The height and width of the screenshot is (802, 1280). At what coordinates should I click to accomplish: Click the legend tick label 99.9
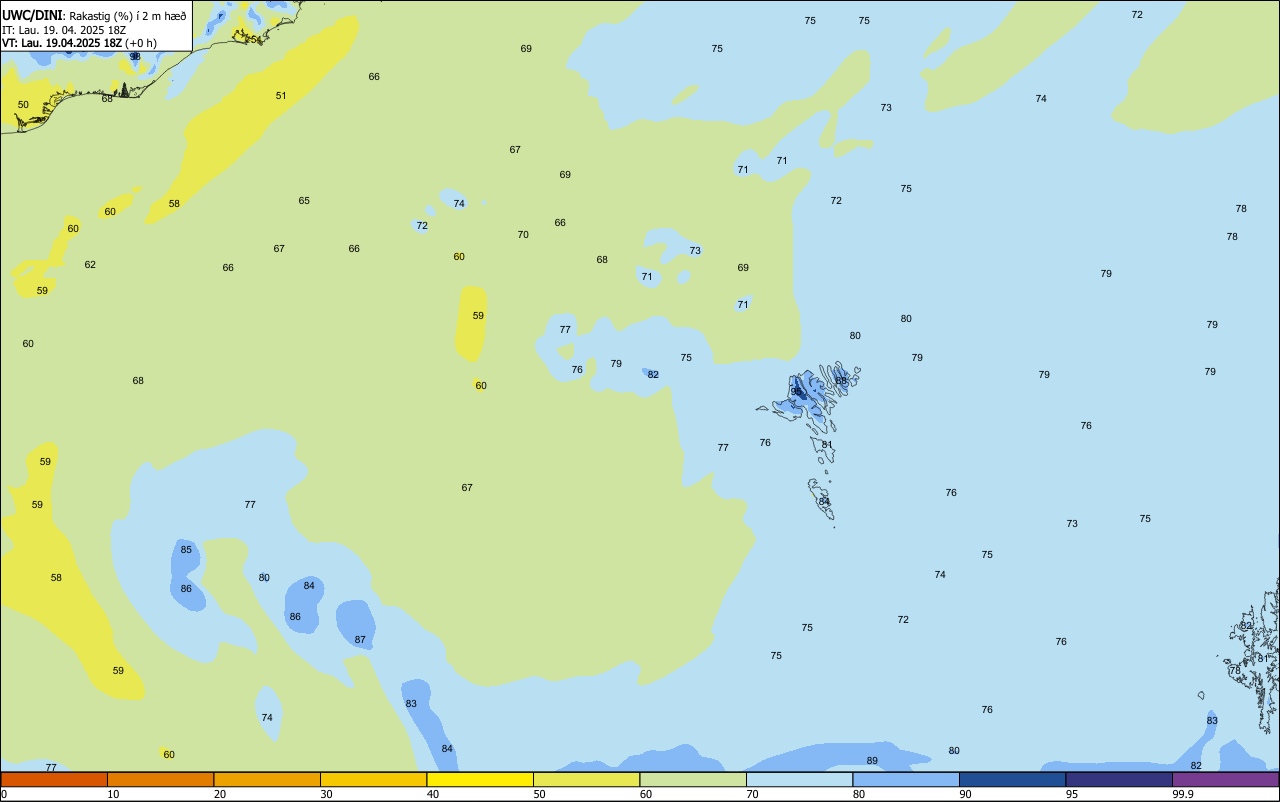point(1183,794)
